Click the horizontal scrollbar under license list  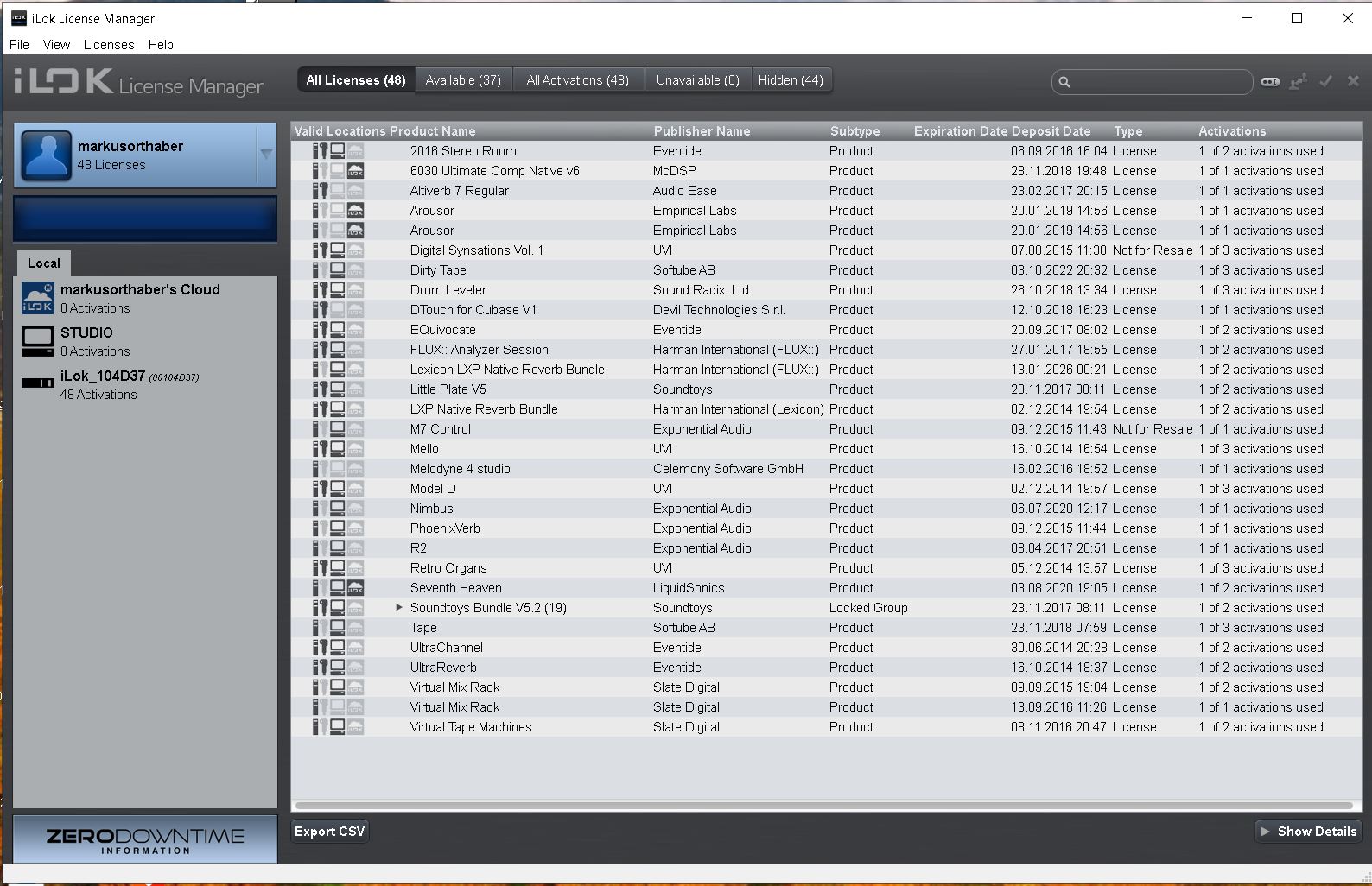(x=824, y=806)
